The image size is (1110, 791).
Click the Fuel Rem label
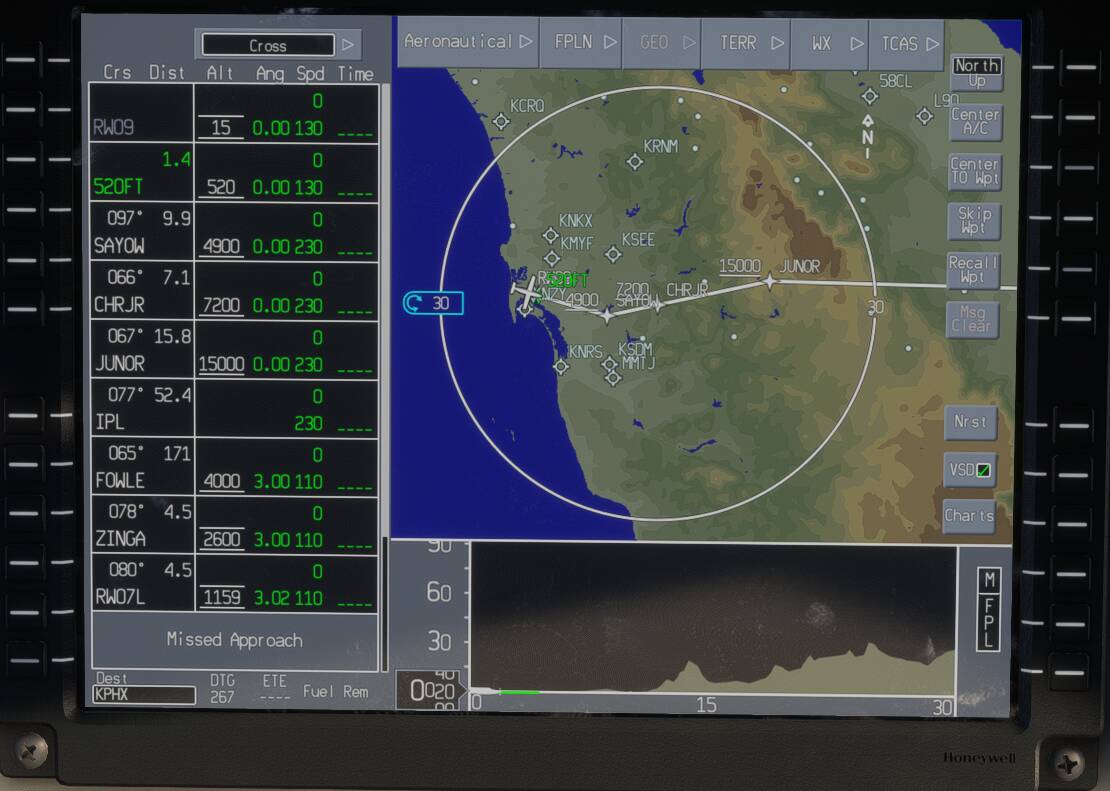click(336, 692)
